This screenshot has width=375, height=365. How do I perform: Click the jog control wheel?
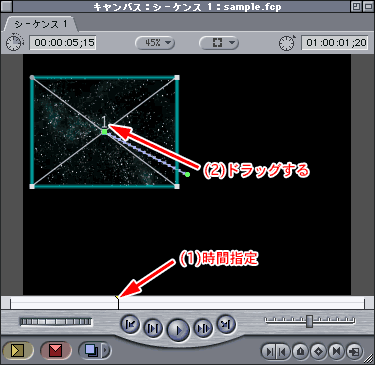56,322
